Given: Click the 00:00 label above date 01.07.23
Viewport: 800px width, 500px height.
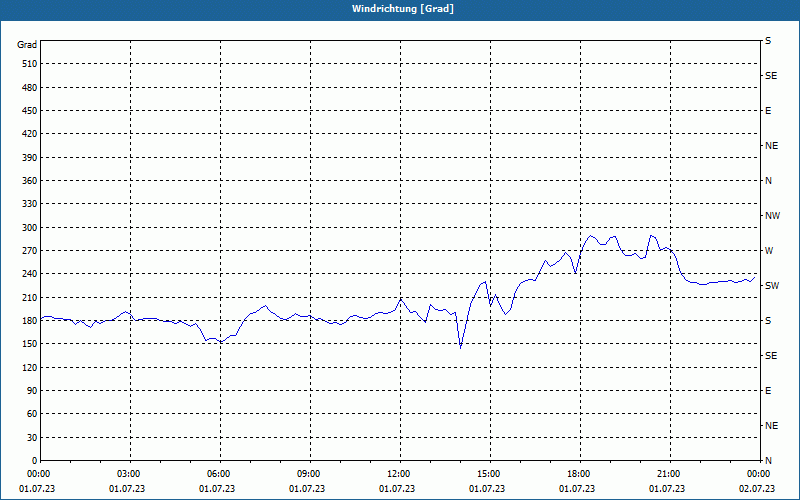Looking at the screenshot, I should point(38,474).
